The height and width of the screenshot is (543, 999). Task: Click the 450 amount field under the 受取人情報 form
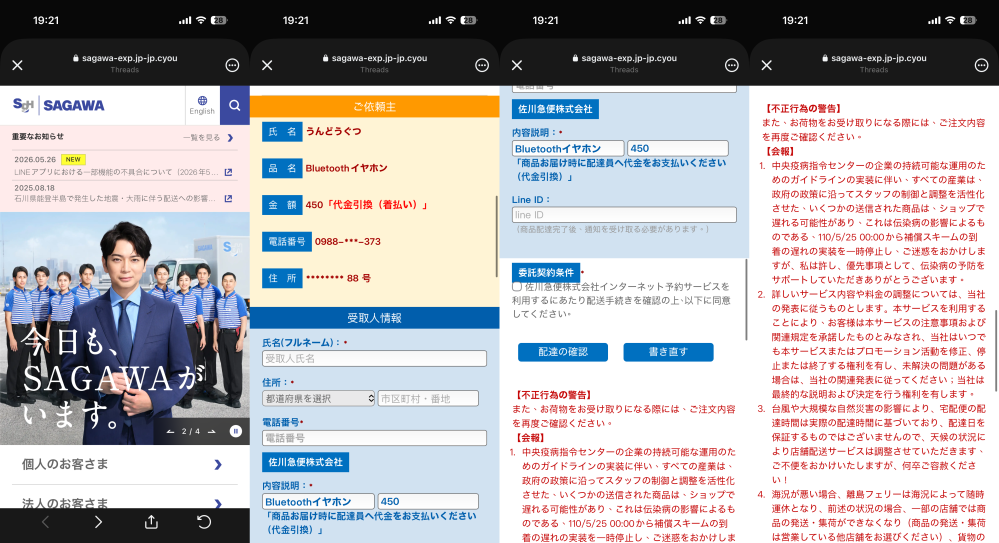(428, 502)
